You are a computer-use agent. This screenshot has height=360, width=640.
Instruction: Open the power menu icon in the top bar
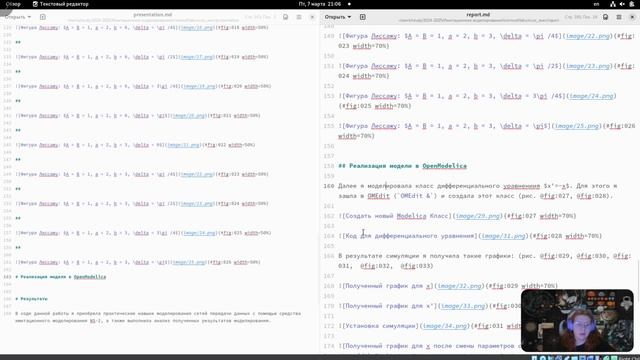click(632, 4)
